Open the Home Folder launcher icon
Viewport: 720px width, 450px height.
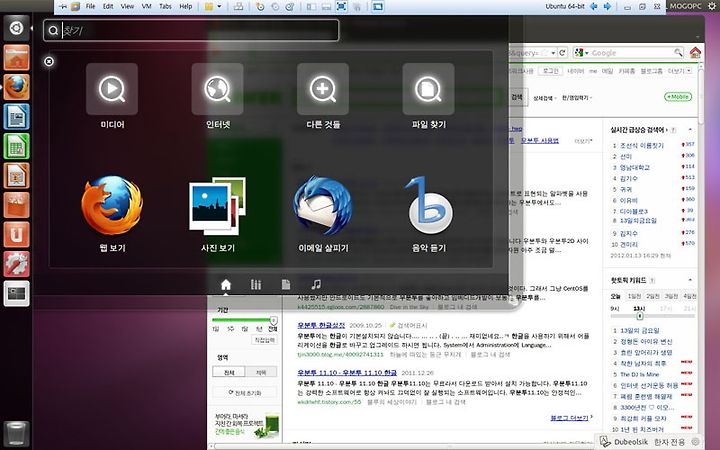point(17,58)
